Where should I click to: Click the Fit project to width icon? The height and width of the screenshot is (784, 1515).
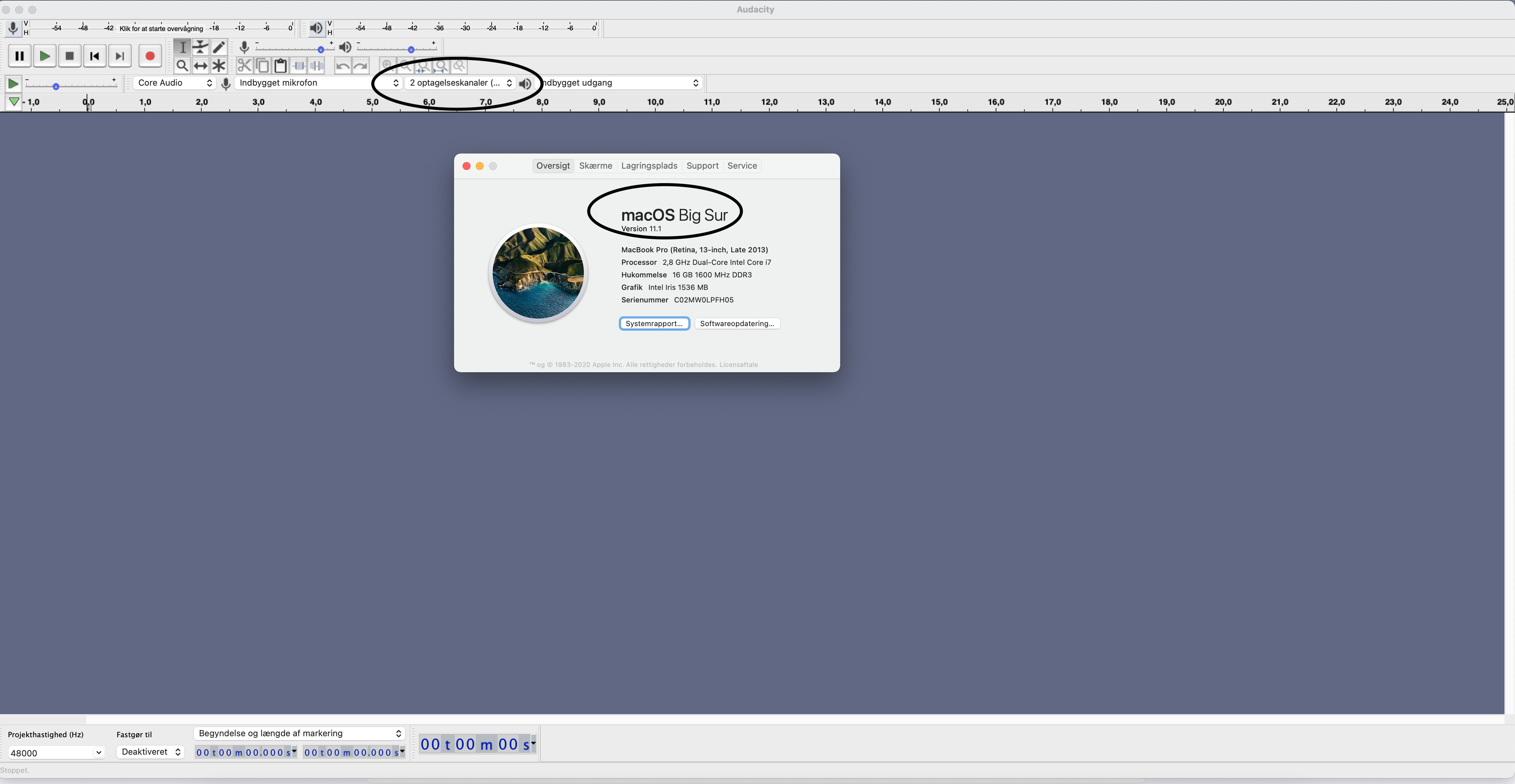click(x=441, y=65)
